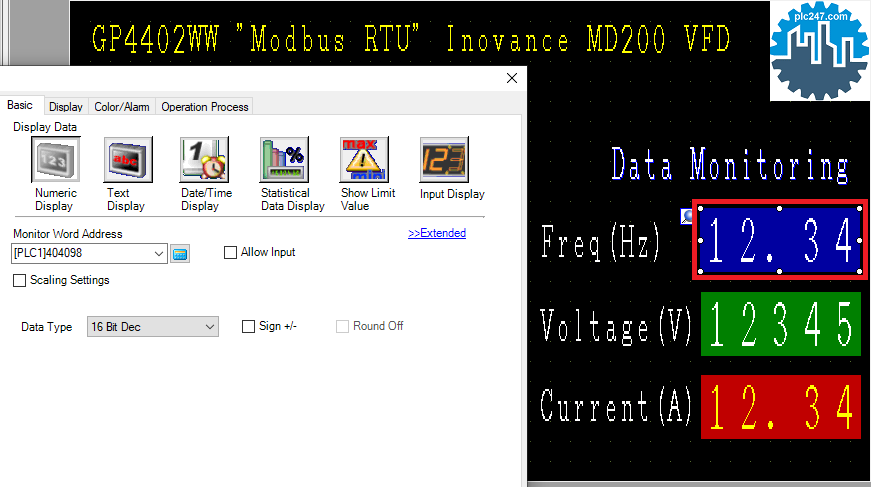Select the Statistical Data Display icon
Viewport: 871px width, 487px height.
click(x=284, y=160)
